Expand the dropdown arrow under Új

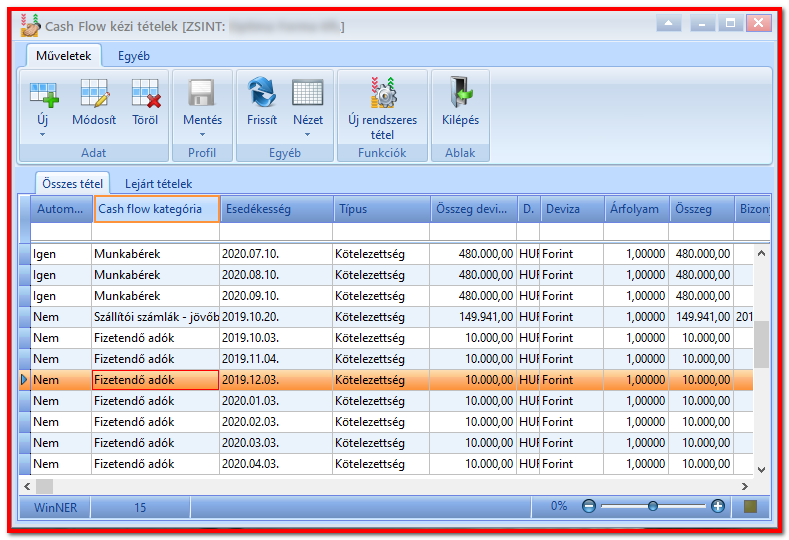click(42, 134)
